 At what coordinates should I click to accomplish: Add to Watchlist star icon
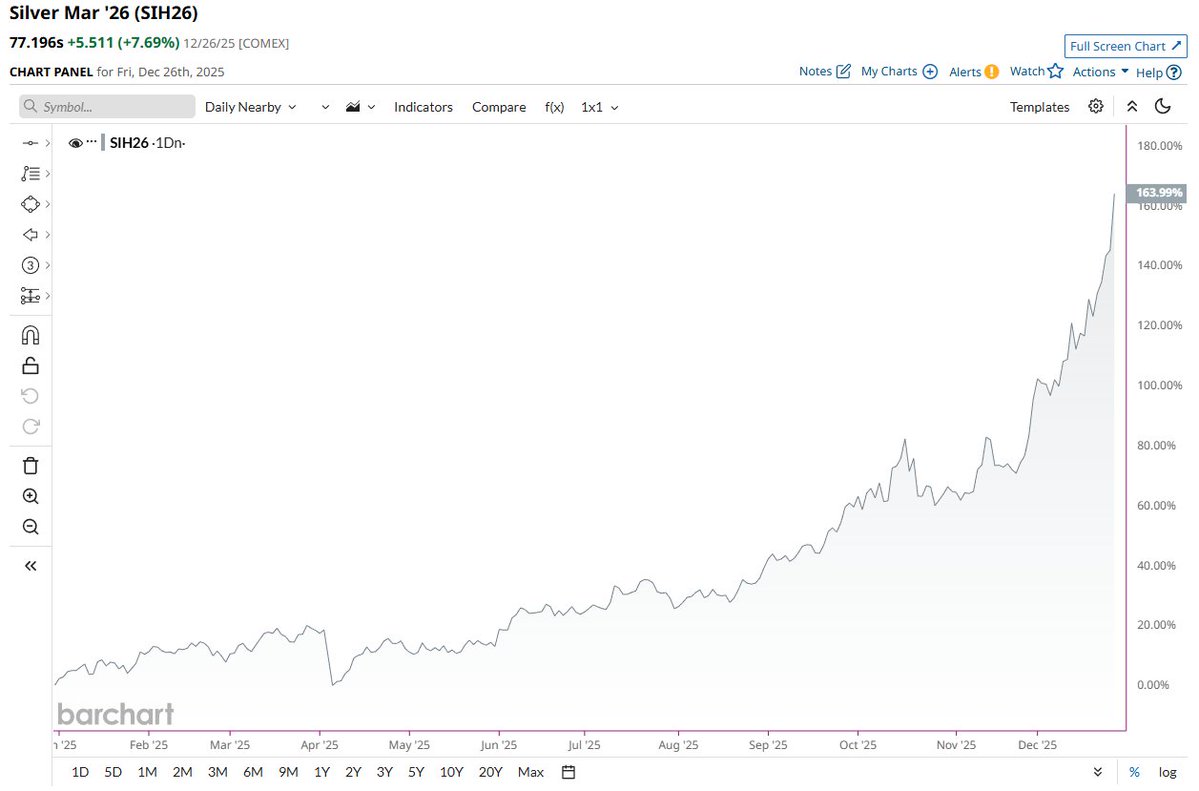(x=1055, y=70)
